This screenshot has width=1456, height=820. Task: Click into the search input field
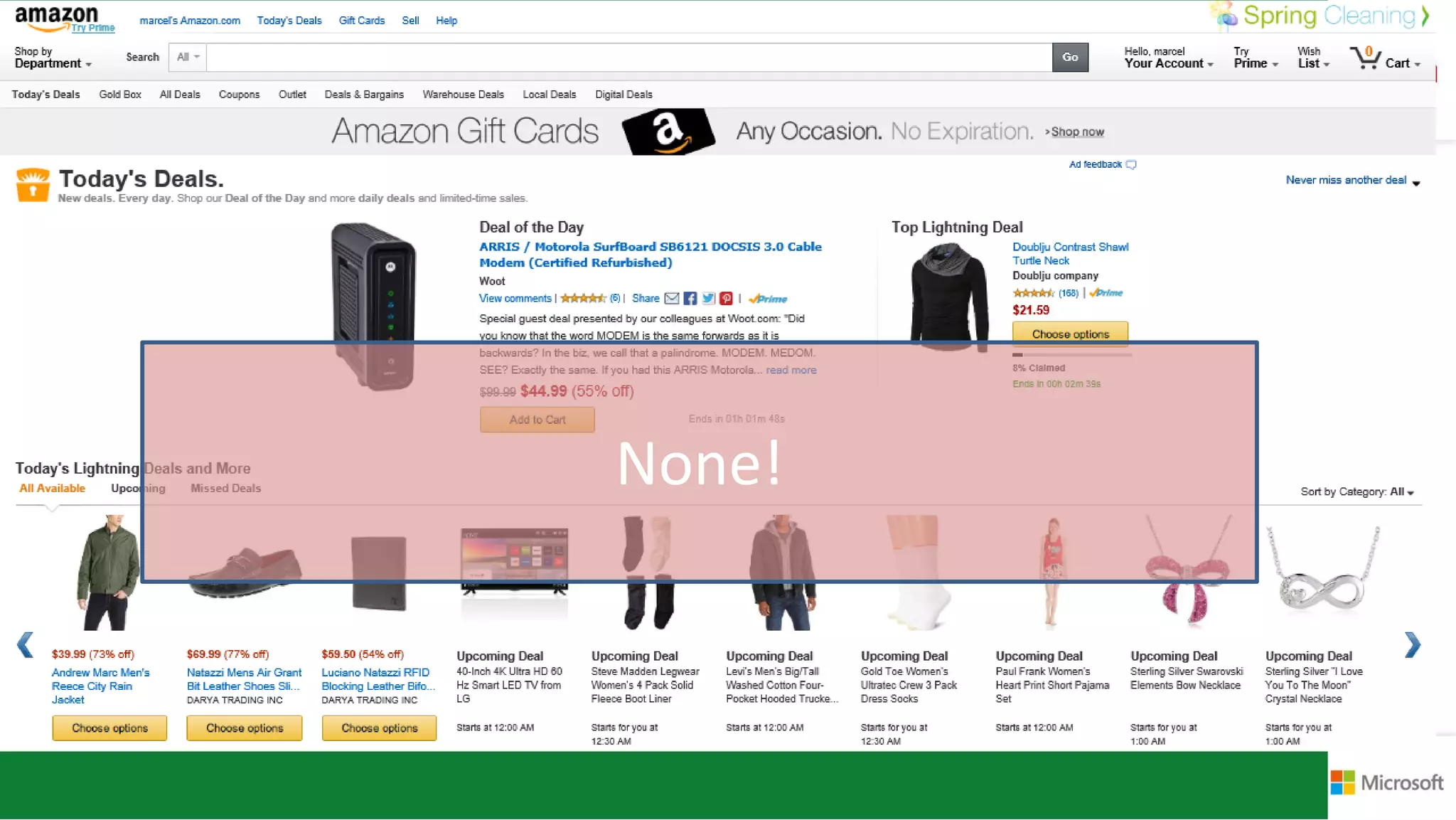pos(629,57)
